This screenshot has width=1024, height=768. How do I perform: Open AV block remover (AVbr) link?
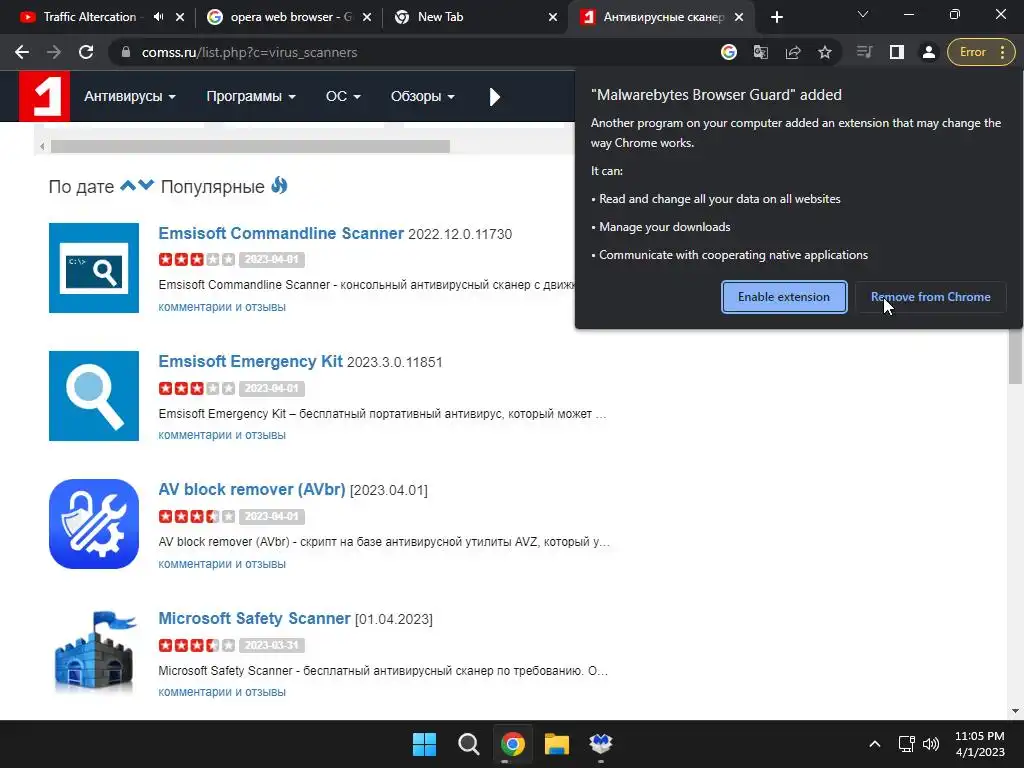pos(251,489)
